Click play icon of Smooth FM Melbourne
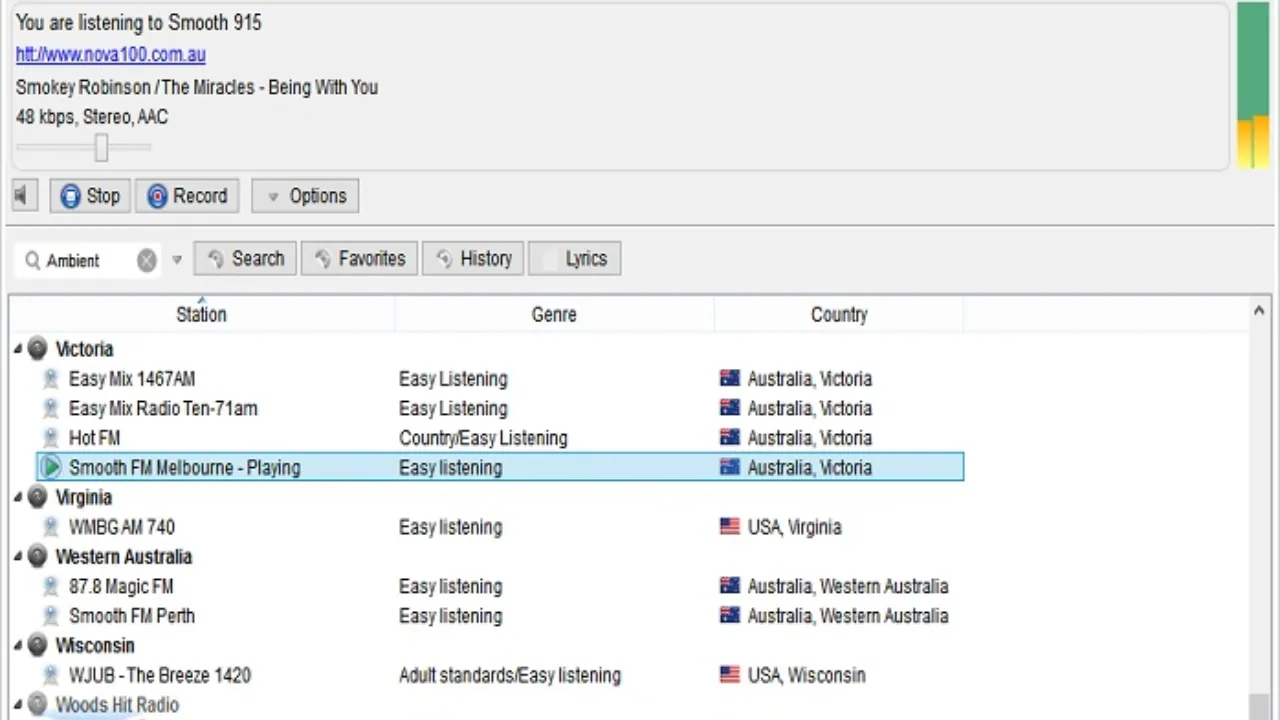Screen dimensions: 1280x720 coord(51,467)
